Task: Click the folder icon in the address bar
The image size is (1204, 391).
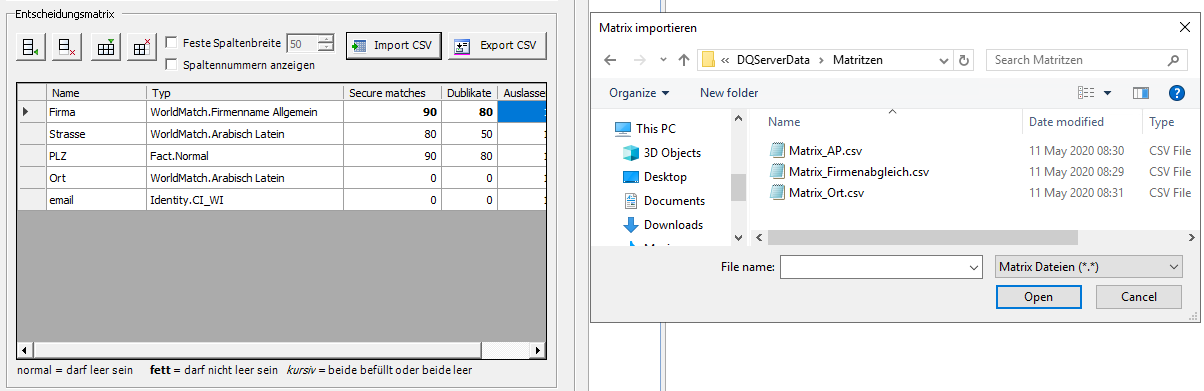Action: (x=708, y=60)
